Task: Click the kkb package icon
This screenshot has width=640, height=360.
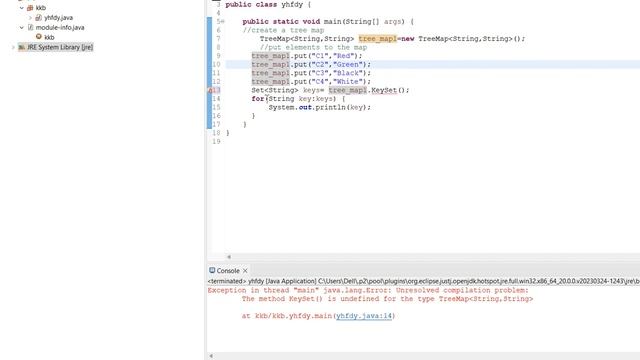Action: pos(30,8)
